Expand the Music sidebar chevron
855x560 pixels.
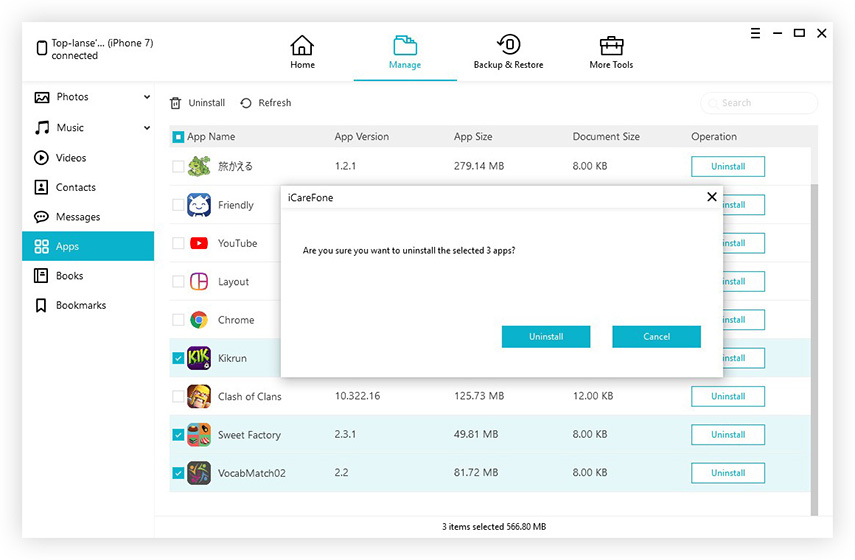click(x=147, y=128)
